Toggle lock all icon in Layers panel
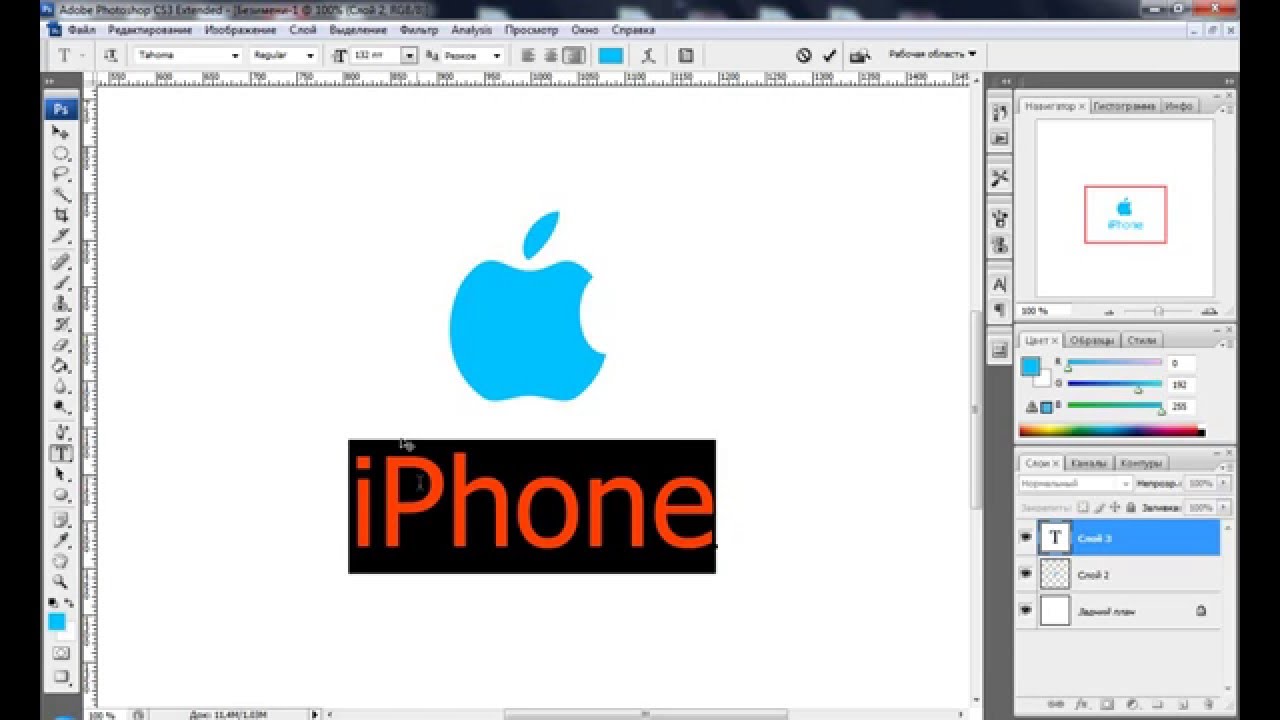Image resolution: width=1280 pixels, height=720 pixels. pos(1133,507)
